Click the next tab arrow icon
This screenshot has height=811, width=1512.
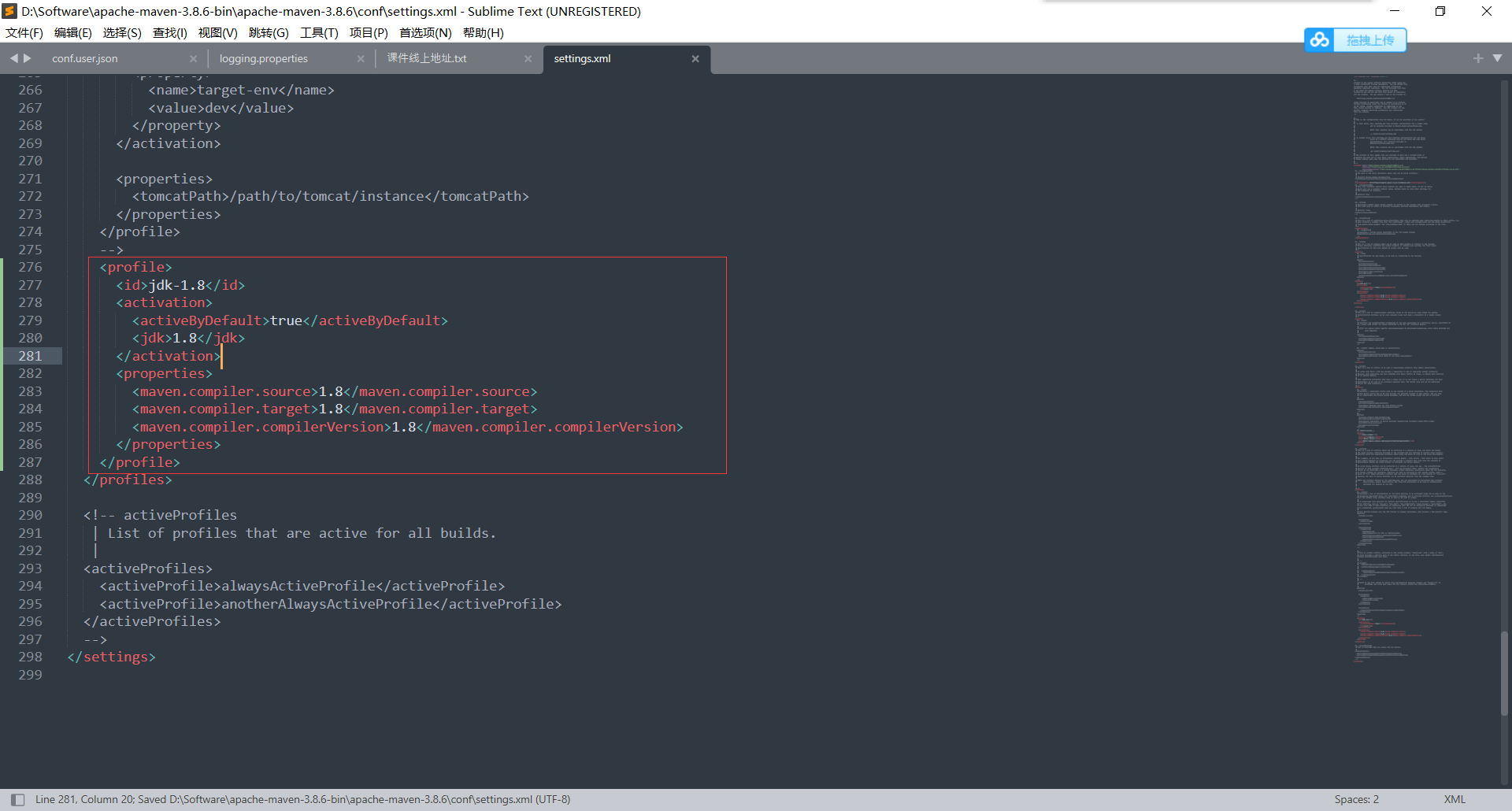[x=28, y=58]
